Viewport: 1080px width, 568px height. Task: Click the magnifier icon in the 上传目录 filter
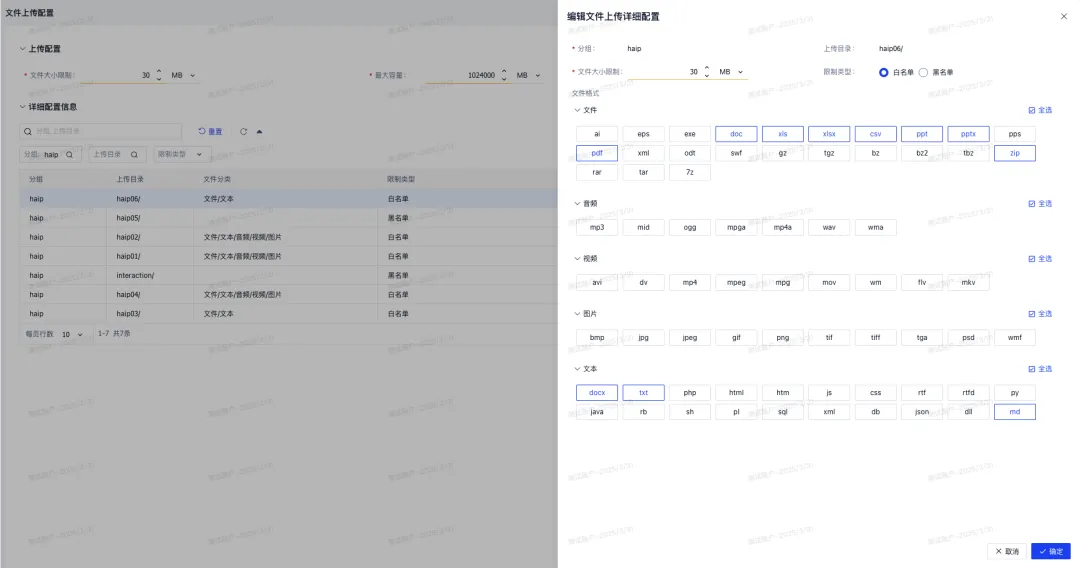(x=134, y=155)
